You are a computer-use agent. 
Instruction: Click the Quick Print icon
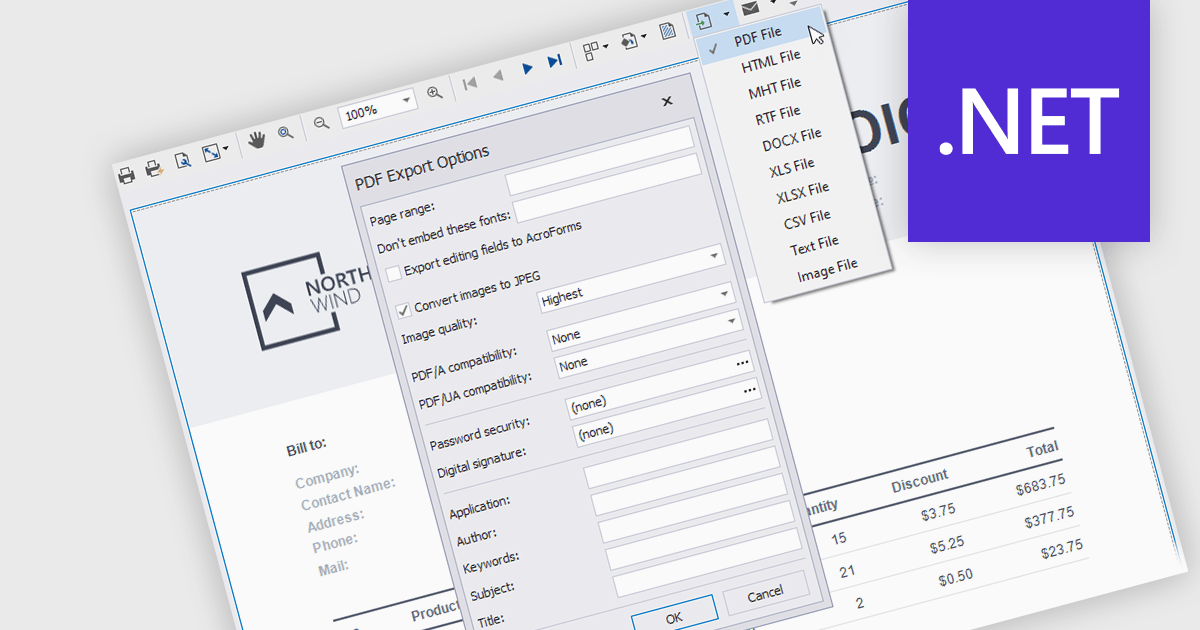pyautogui.click(x=154, y=169)
